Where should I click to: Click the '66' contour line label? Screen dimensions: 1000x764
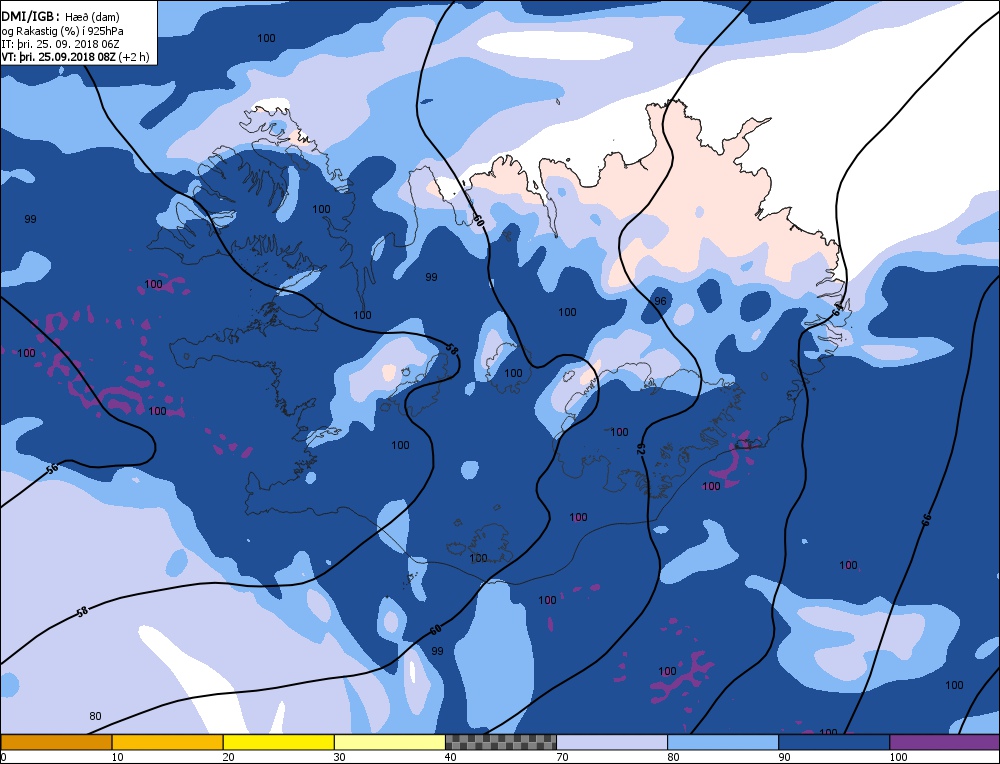click(926, 519)
